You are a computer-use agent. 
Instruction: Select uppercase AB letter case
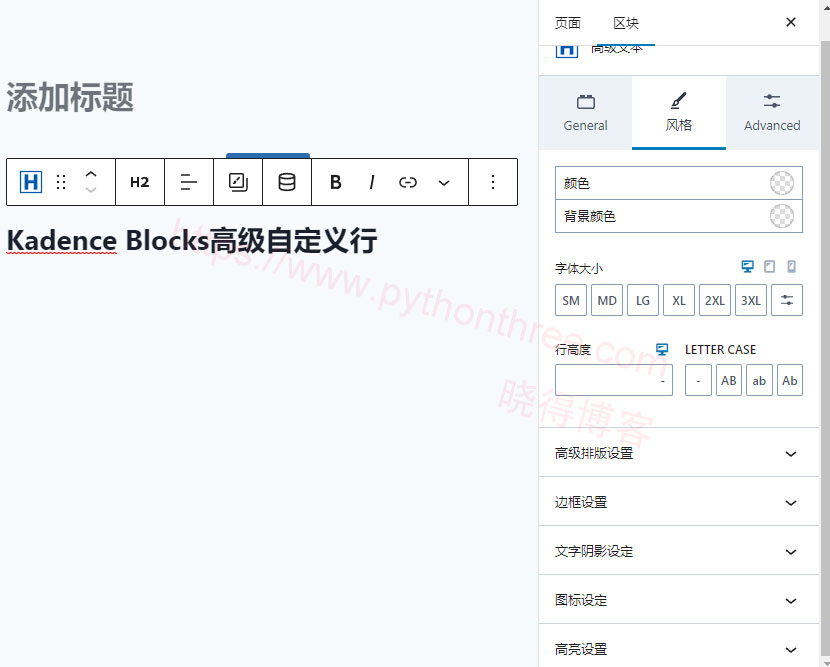(x=729, y=380)
